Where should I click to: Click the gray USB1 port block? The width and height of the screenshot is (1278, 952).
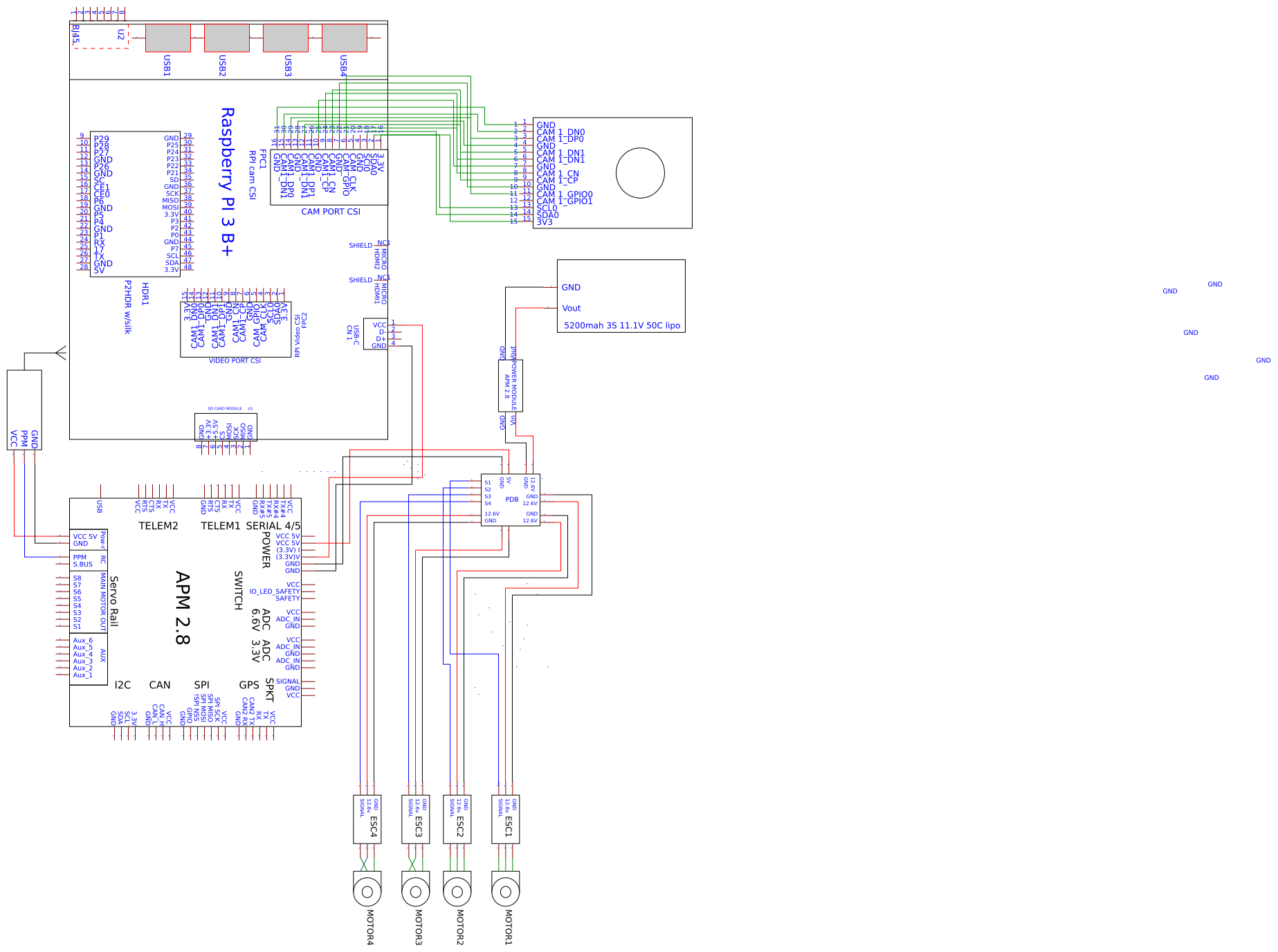tap(168, 38)
